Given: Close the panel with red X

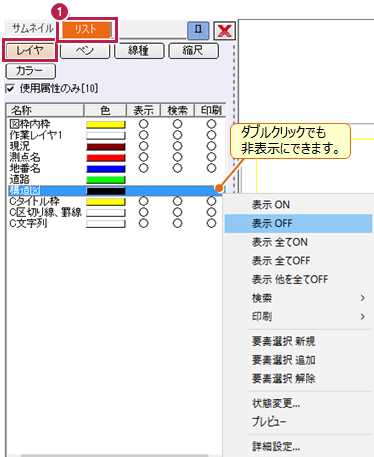Looking at the screenshot, I should (x=224, y=31).
